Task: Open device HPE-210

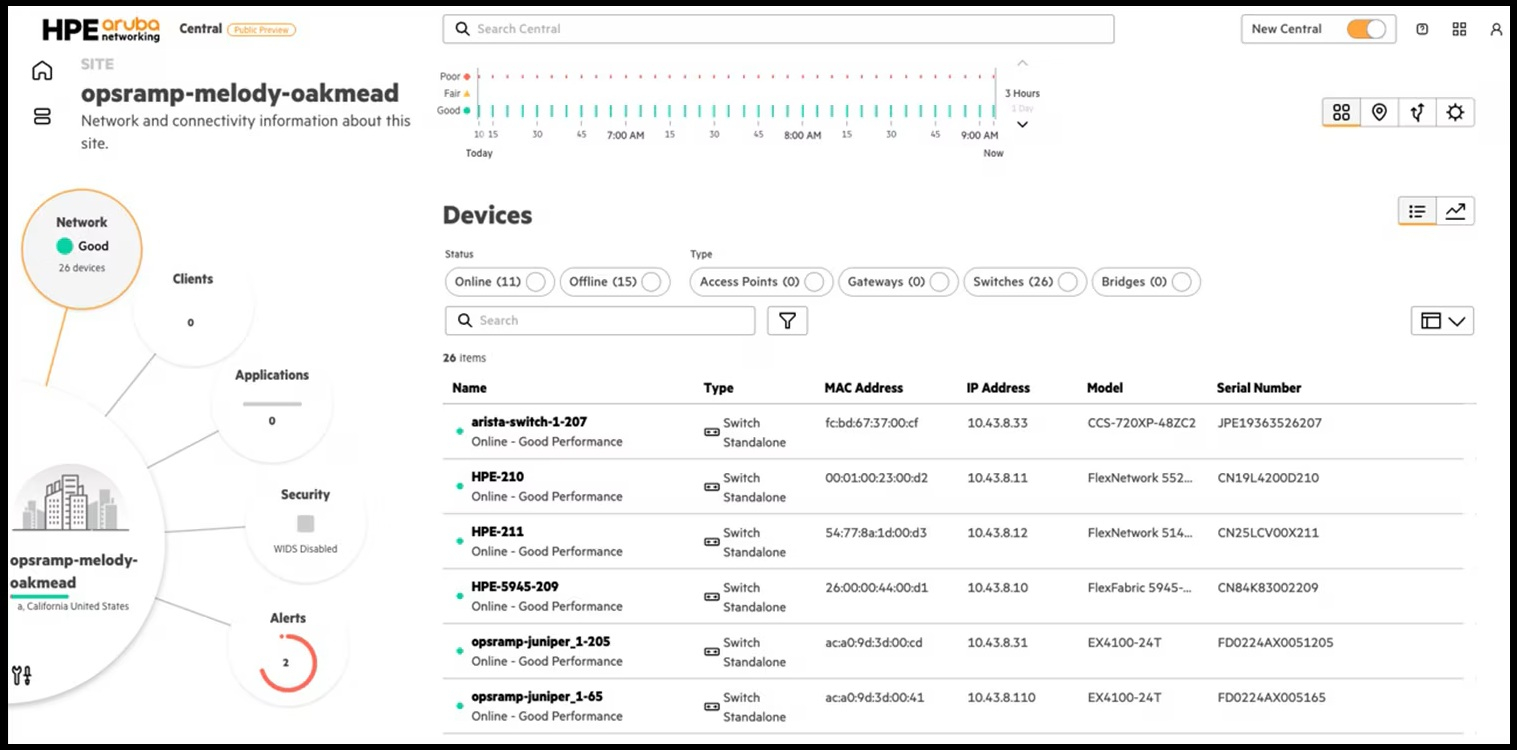Action: 497,477
